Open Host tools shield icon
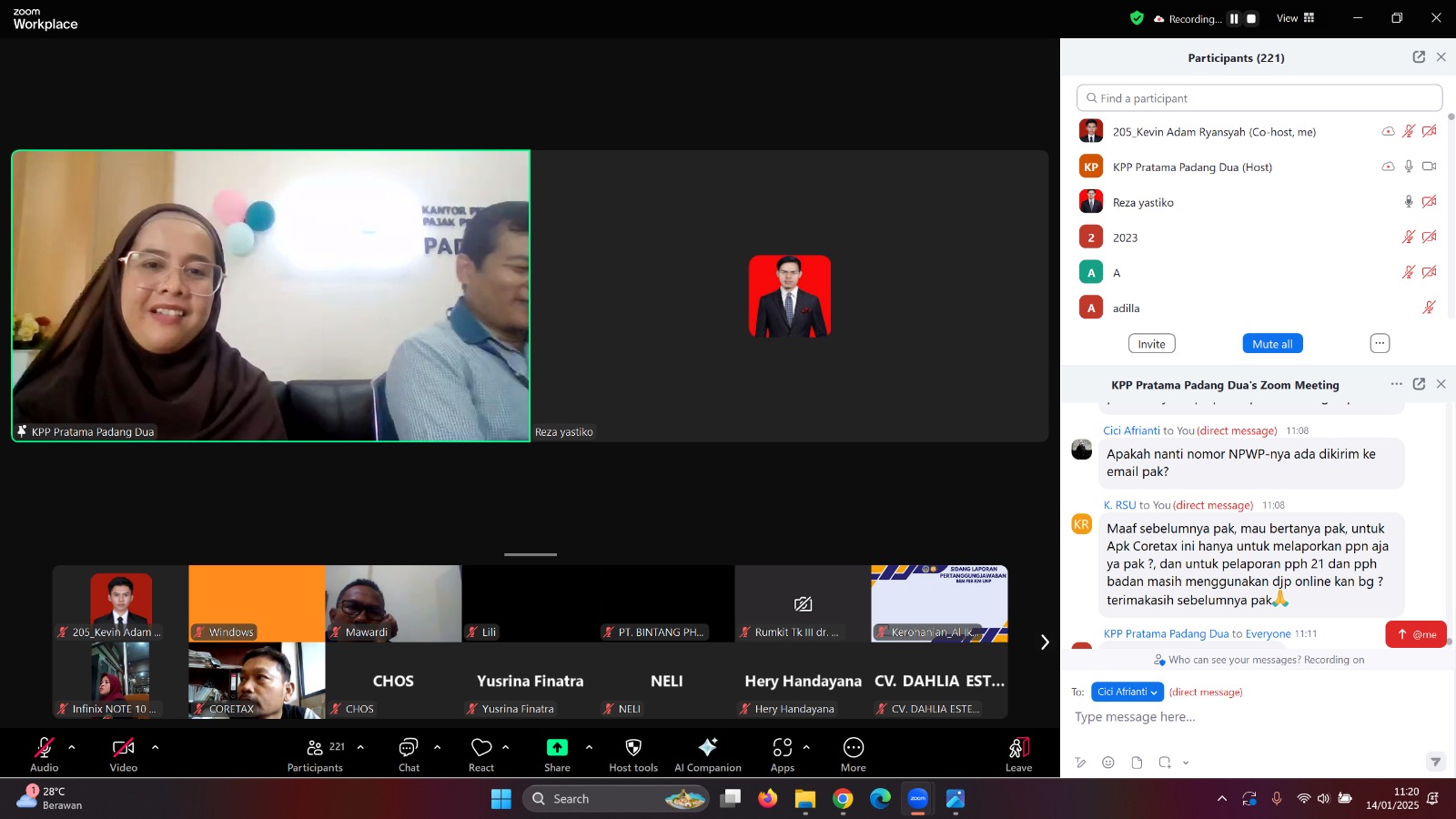 tap(633, 748)
